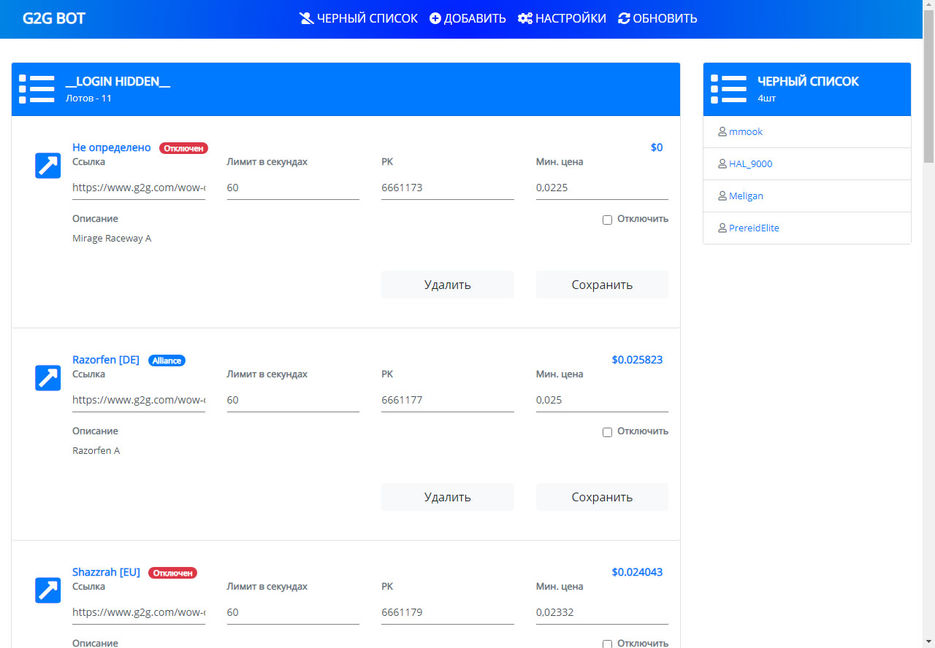The height and width of the screenshot is (648, 935).
Task: Open ЧЕРНЫЙ СПИСОК from the top navigation
Action: click(358, 18)
